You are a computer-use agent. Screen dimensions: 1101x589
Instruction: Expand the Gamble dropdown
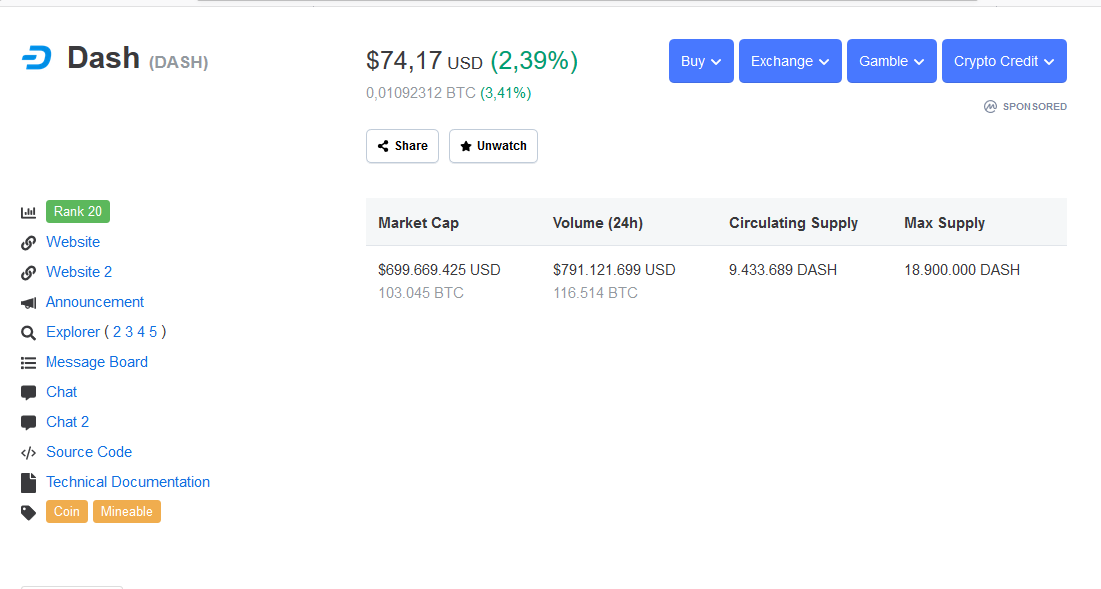(892, 61)
